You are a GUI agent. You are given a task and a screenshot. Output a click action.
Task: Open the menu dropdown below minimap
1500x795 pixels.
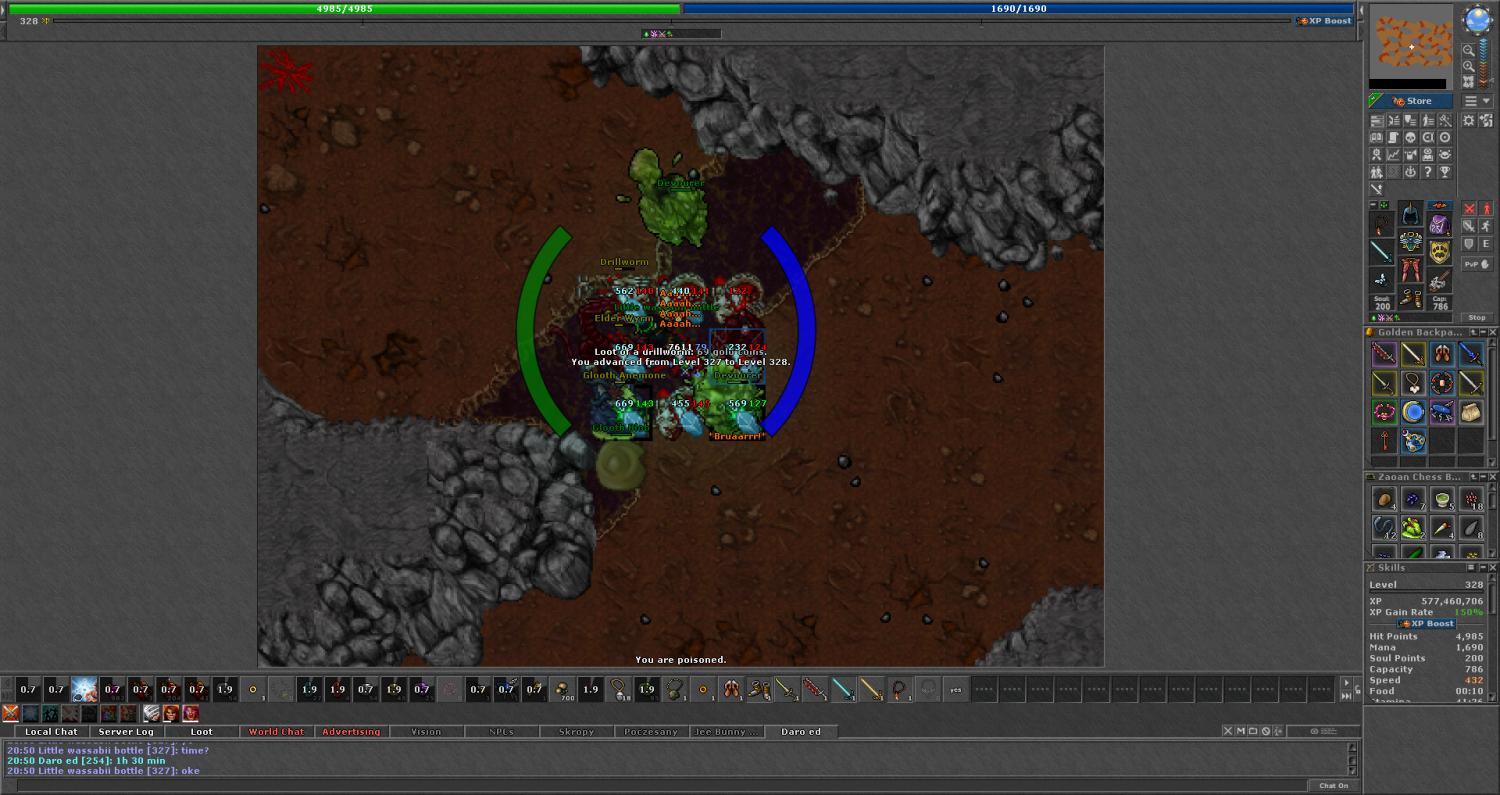click(x=1478, y=101)
